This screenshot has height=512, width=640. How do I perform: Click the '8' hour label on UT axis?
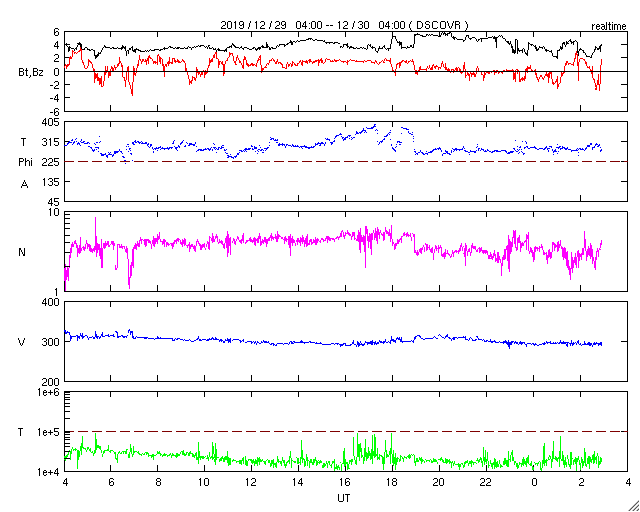pos(158,482)
